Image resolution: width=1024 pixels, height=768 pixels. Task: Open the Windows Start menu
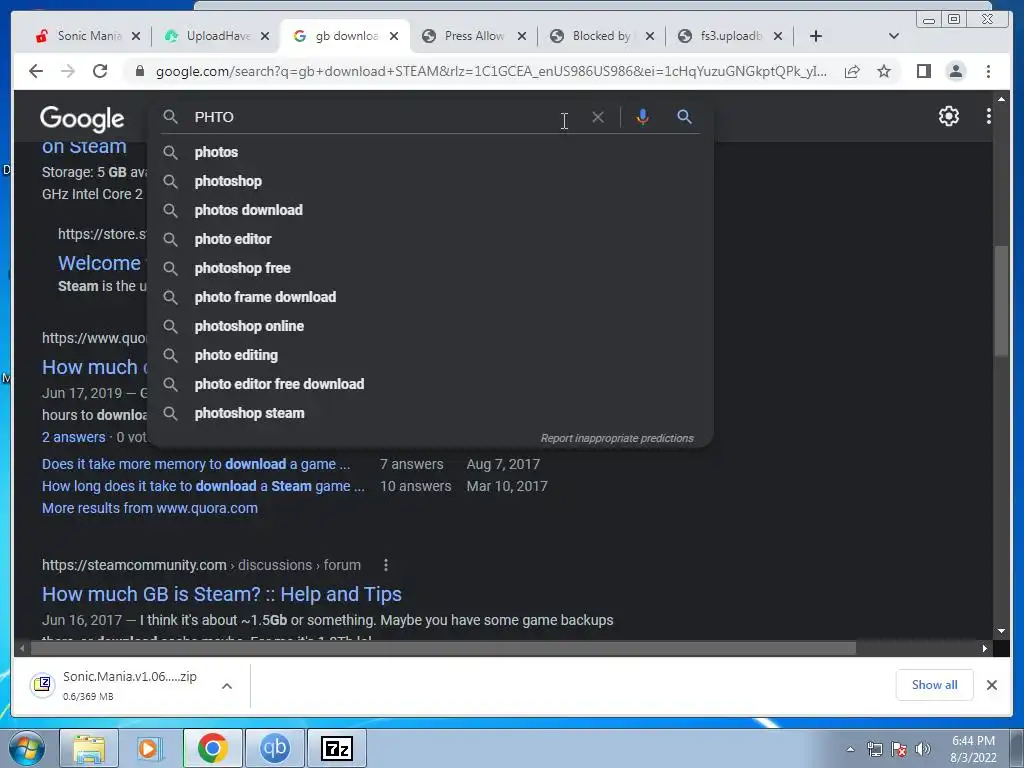(27, 748)
